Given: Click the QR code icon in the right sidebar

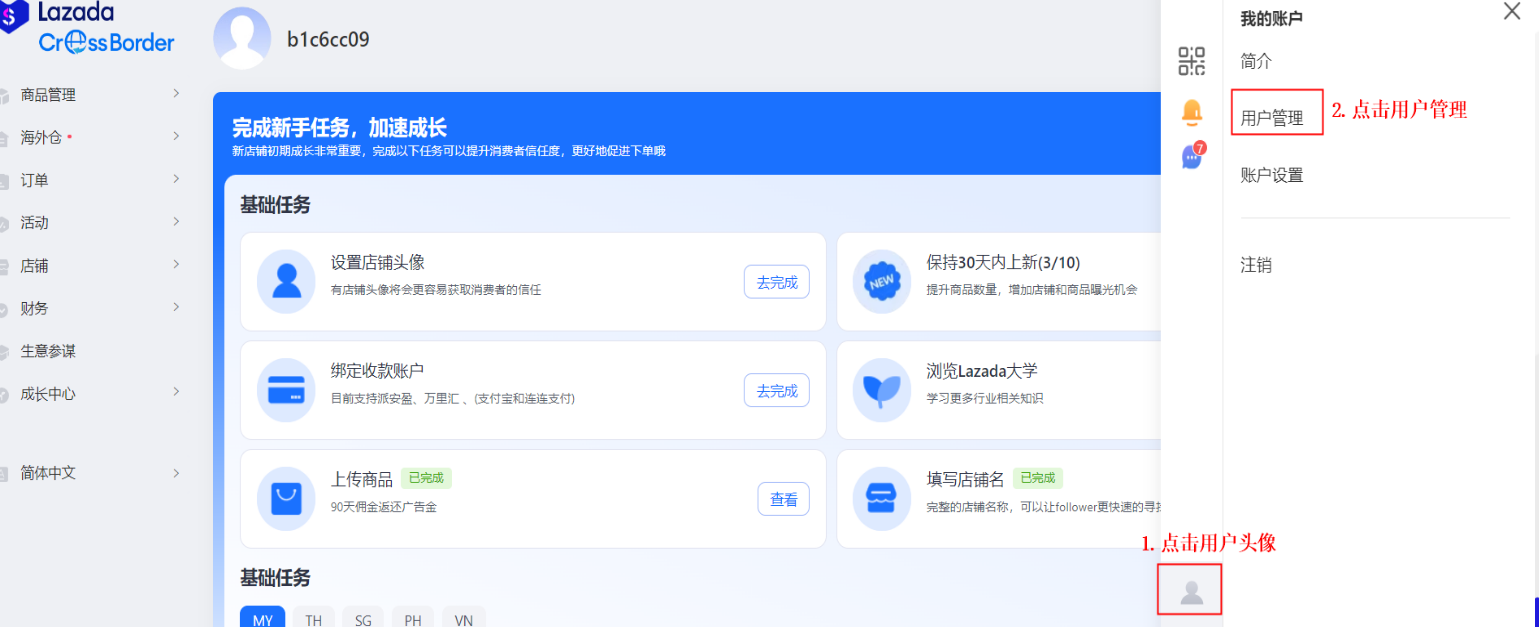Looking at the screenshot, I should (x=1191, y=60).
